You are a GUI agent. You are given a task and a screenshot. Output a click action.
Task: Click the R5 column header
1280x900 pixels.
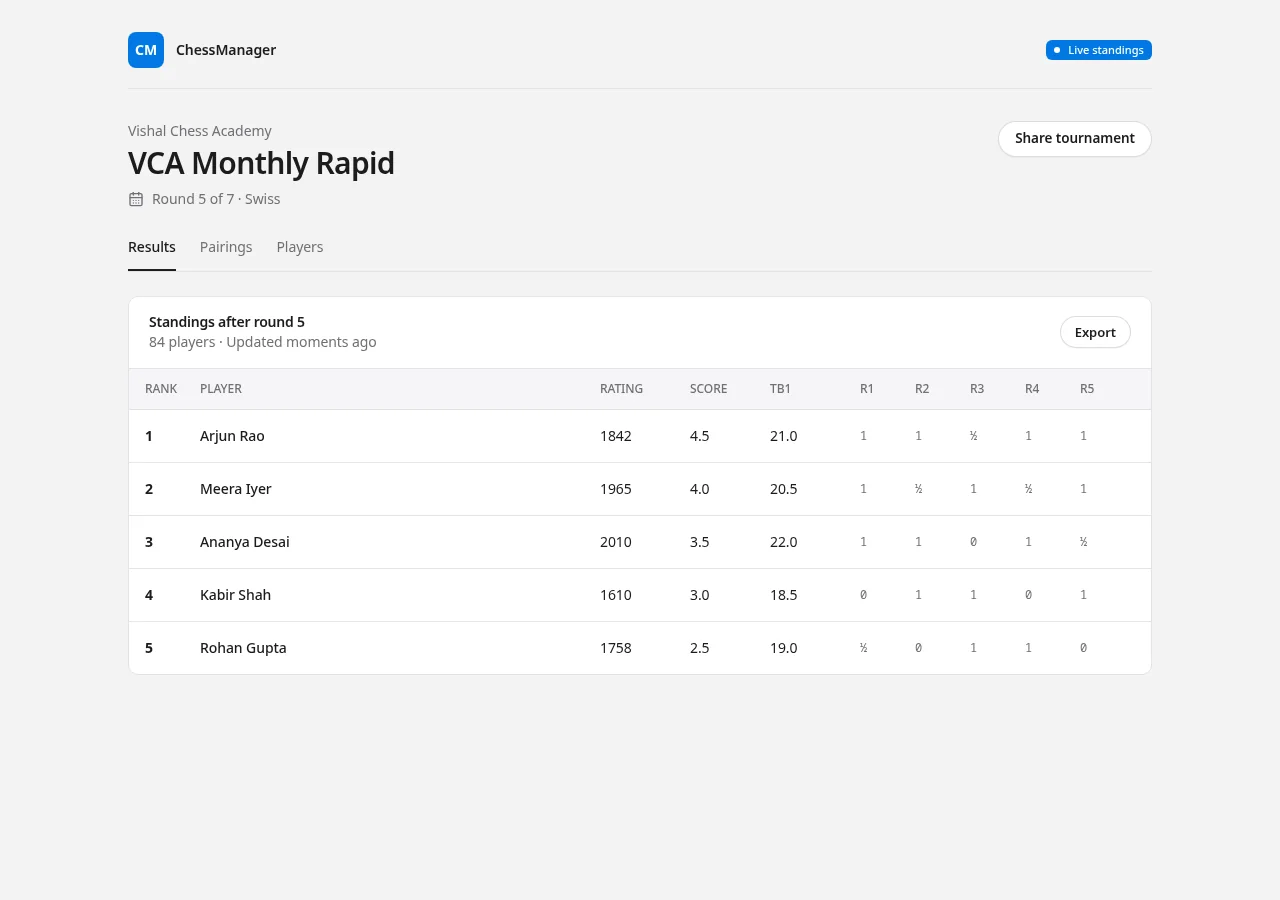click(x=1087, y=389)
